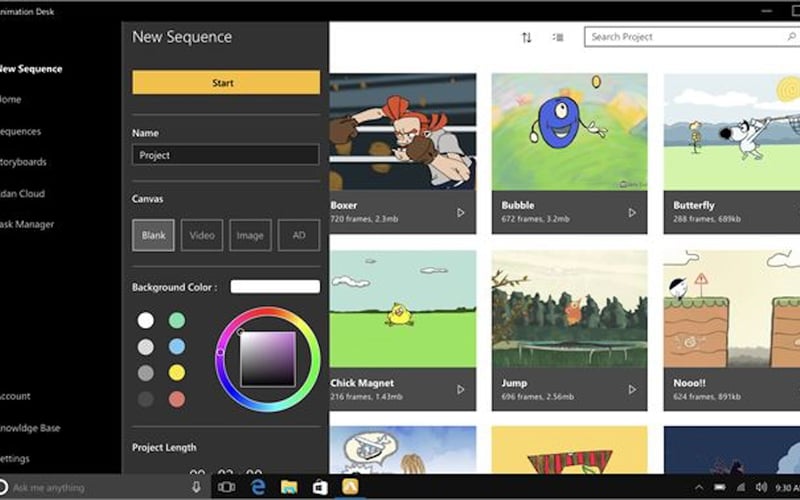Play the Chick Magnet animation
800x500 pixels.
460,389
